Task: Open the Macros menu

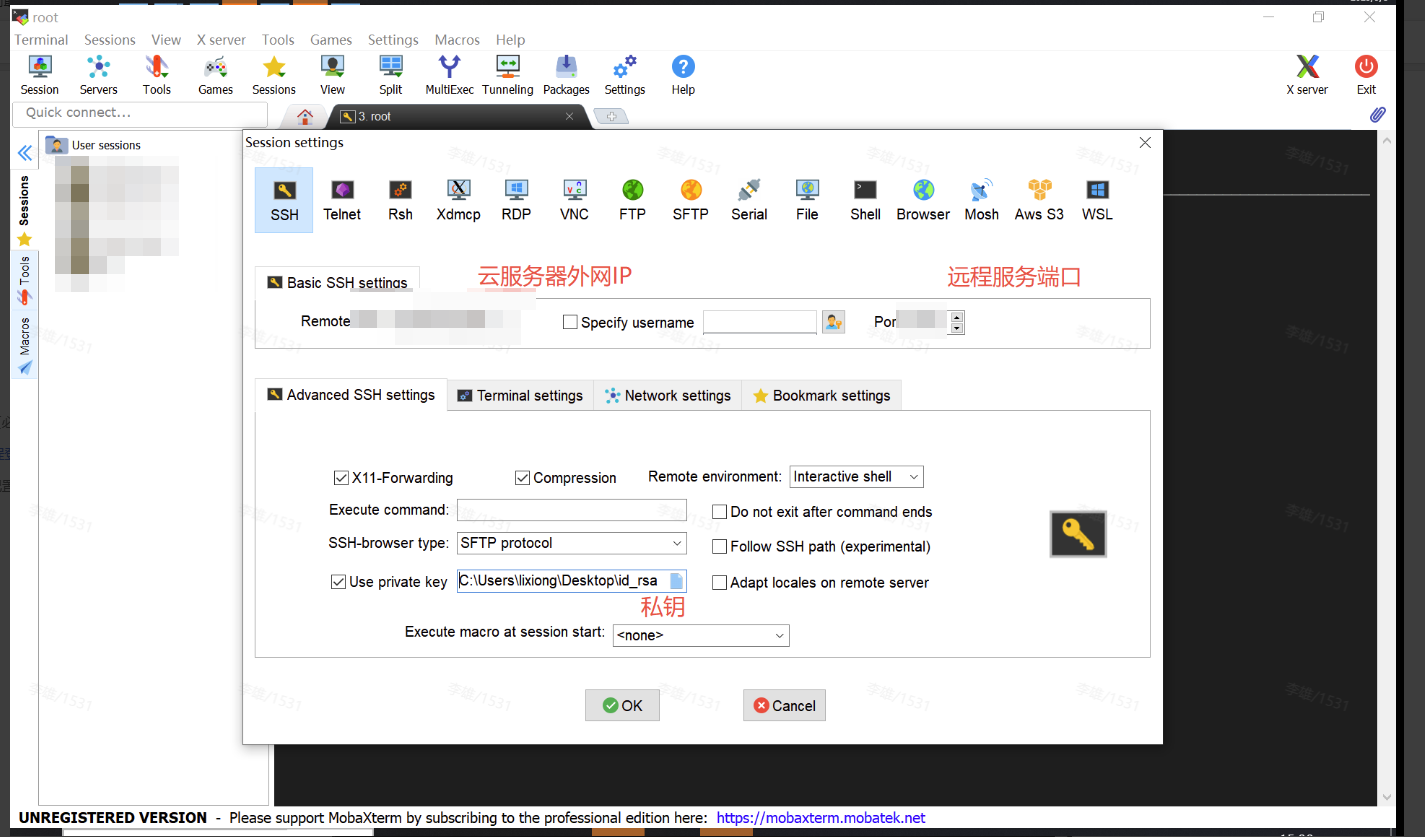Action: point(457,40)
